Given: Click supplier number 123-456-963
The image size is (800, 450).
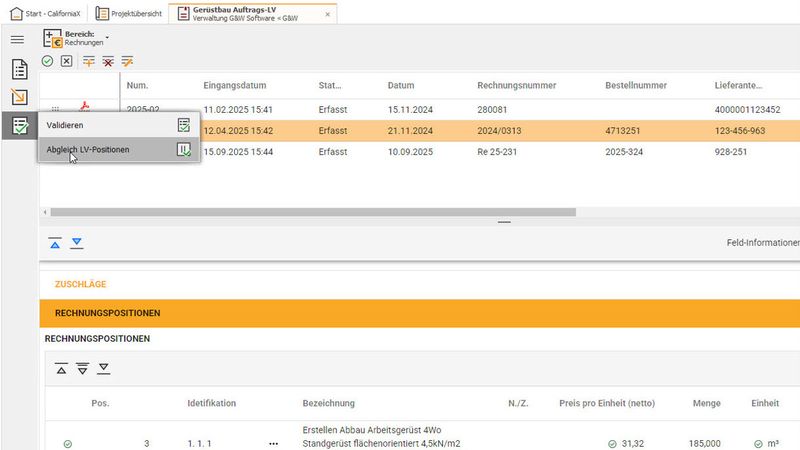Looking at the screenshot, I should click(x=740, y=131).
